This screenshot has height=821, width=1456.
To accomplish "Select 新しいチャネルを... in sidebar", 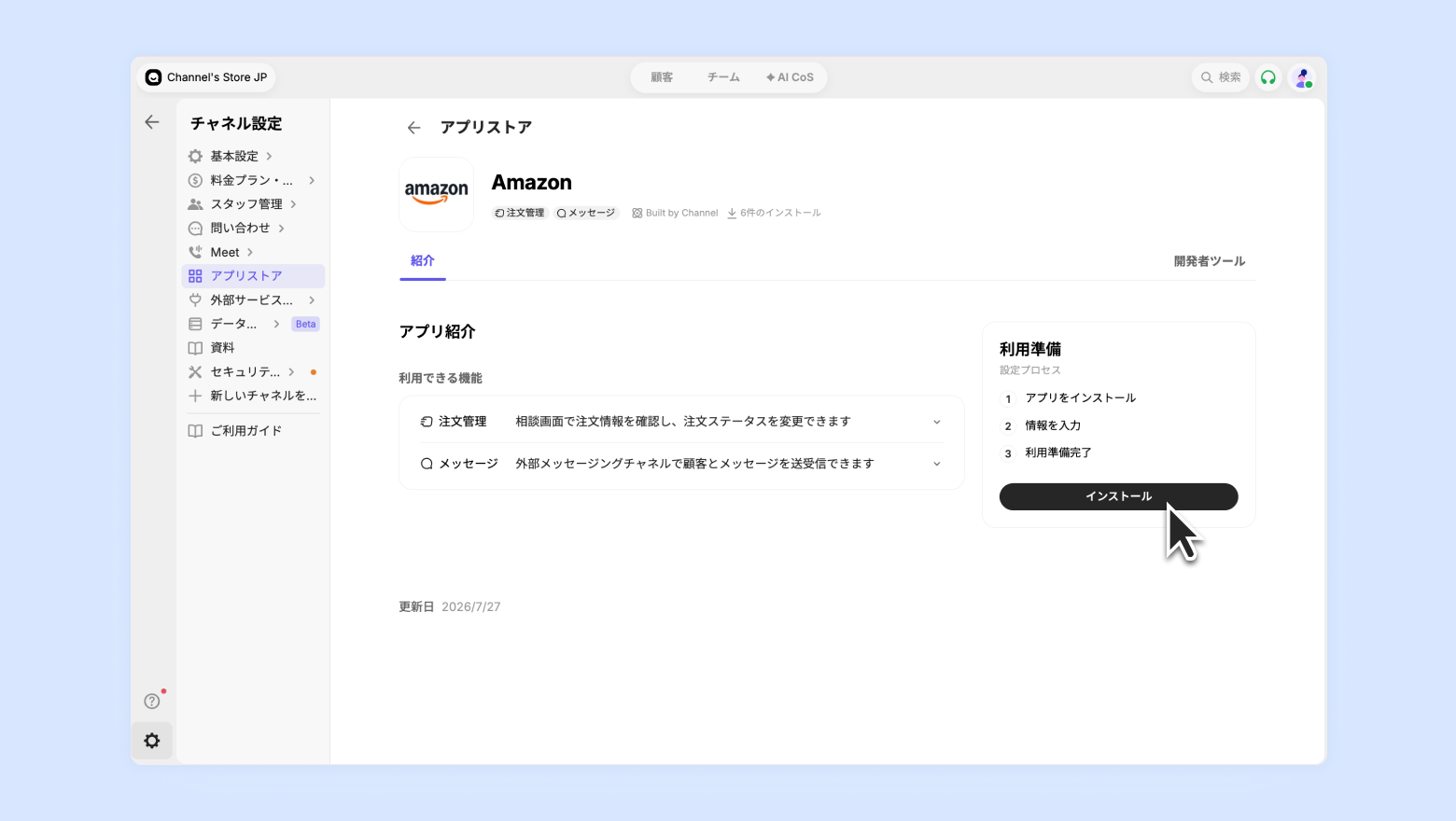I will point(263,396).
